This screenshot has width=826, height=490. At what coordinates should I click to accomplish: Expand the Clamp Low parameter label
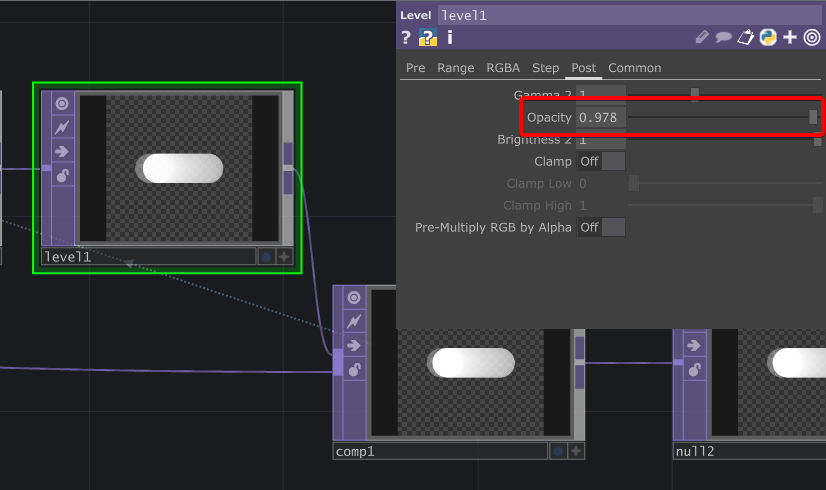(539, 183)
